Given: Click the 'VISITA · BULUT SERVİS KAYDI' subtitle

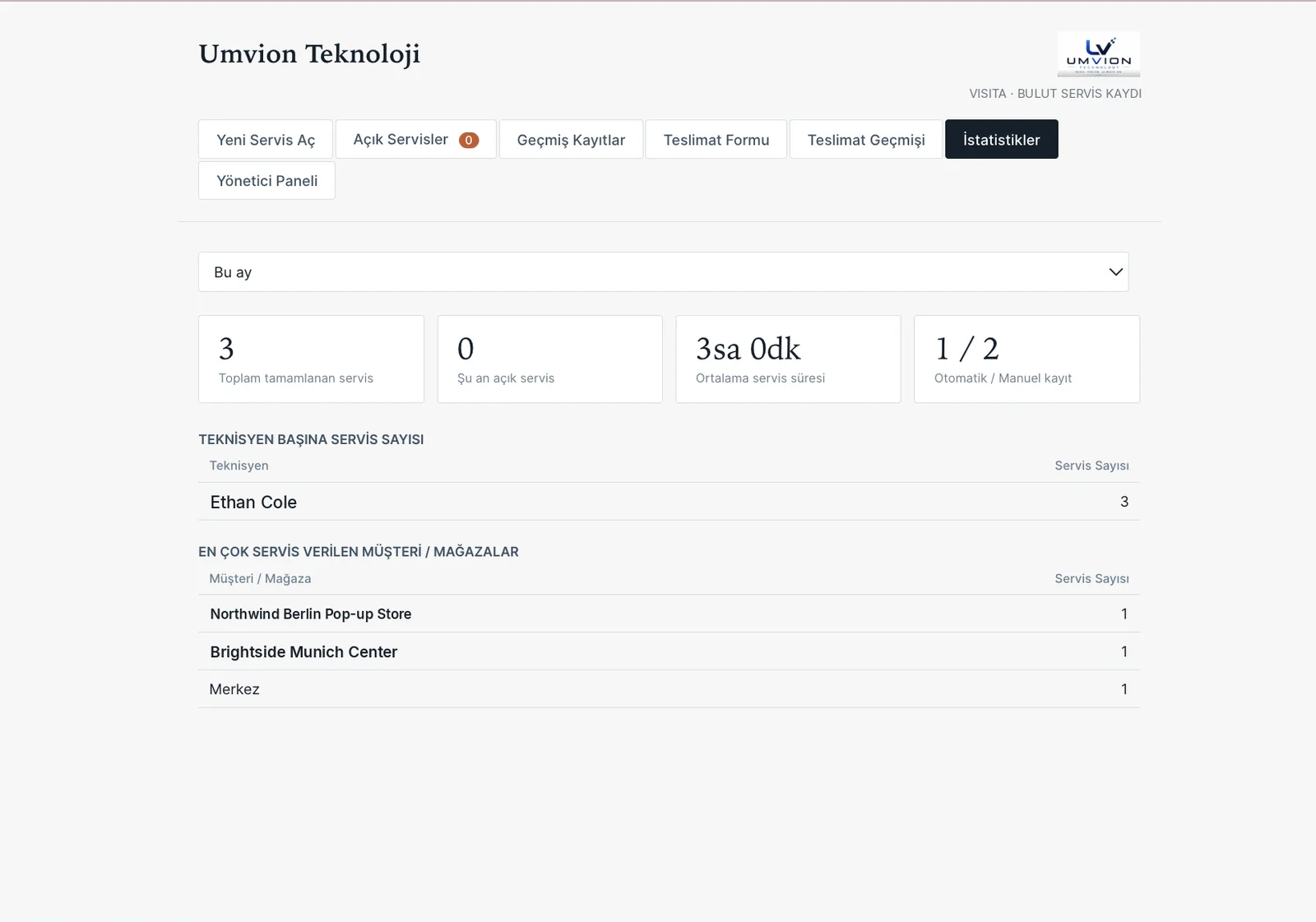Looking at the screenshot, I should 1055,94.
